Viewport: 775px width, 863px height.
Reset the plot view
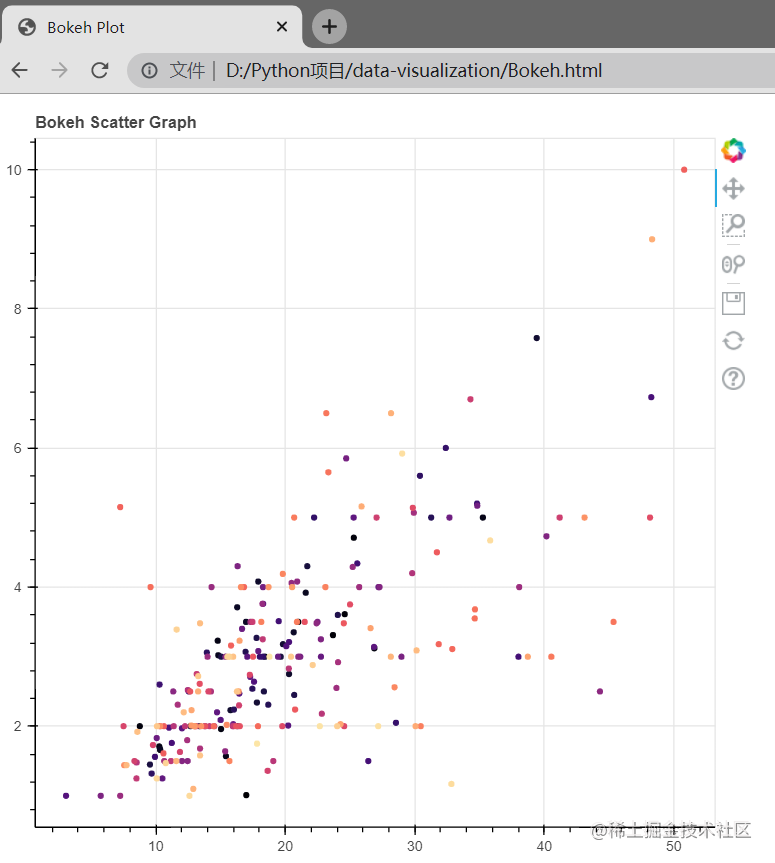click(733, 341)
